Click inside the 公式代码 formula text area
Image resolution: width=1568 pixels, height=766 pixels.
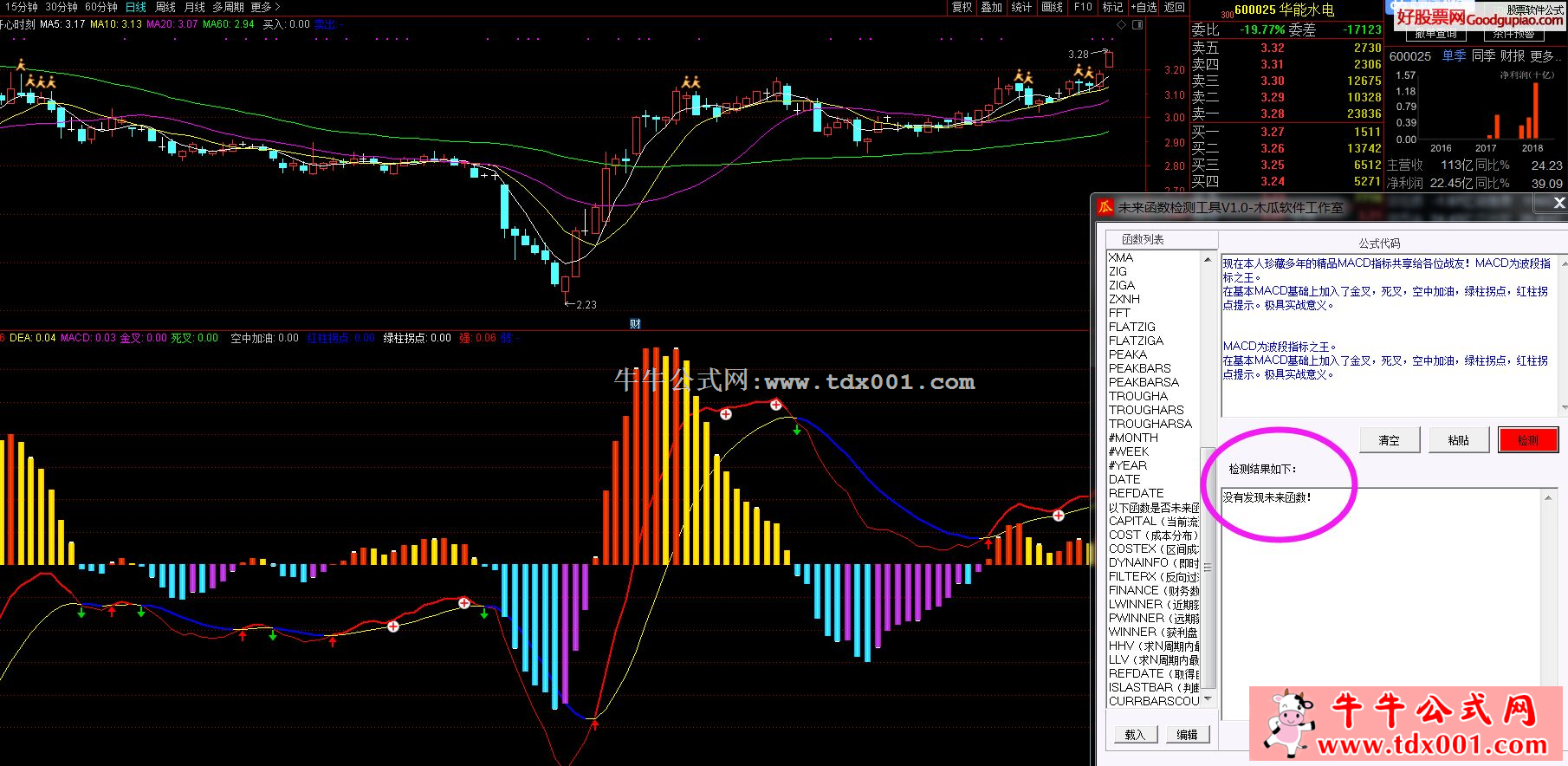click(x=1389, y=335)
